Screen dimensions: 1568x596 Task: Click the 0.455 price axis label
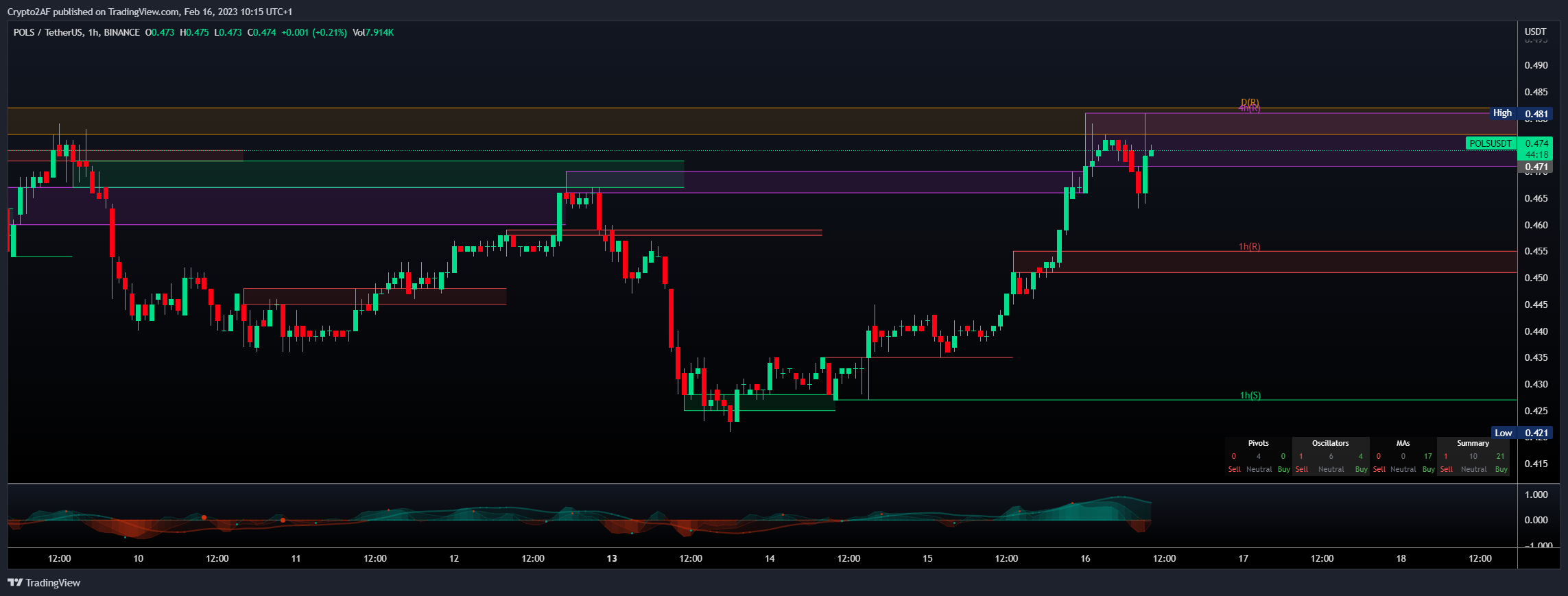click(x=1536, y=251)
